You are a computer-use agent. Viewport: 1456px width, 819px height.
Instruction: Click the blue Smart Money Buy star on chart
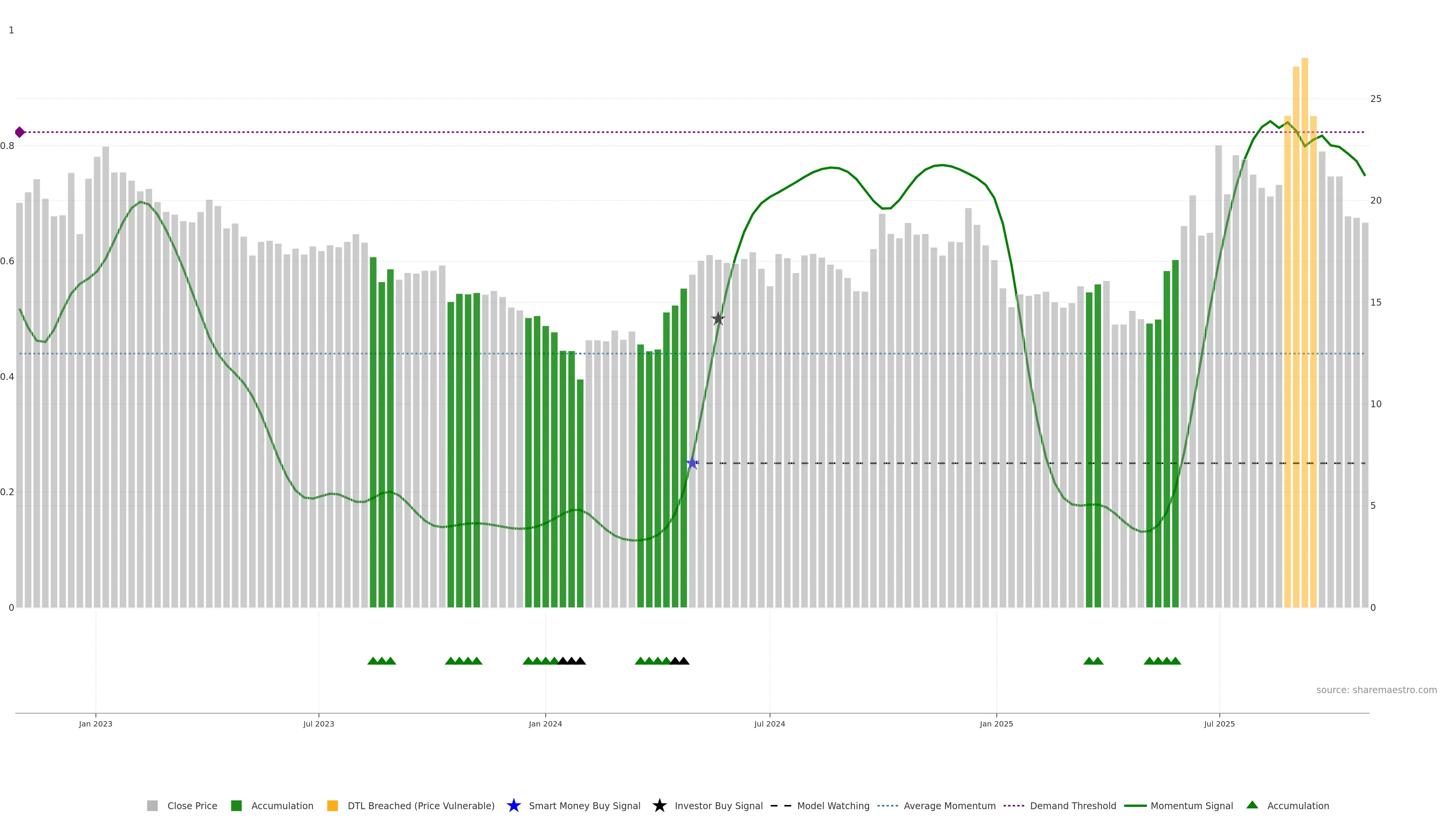tap(692, 463)
